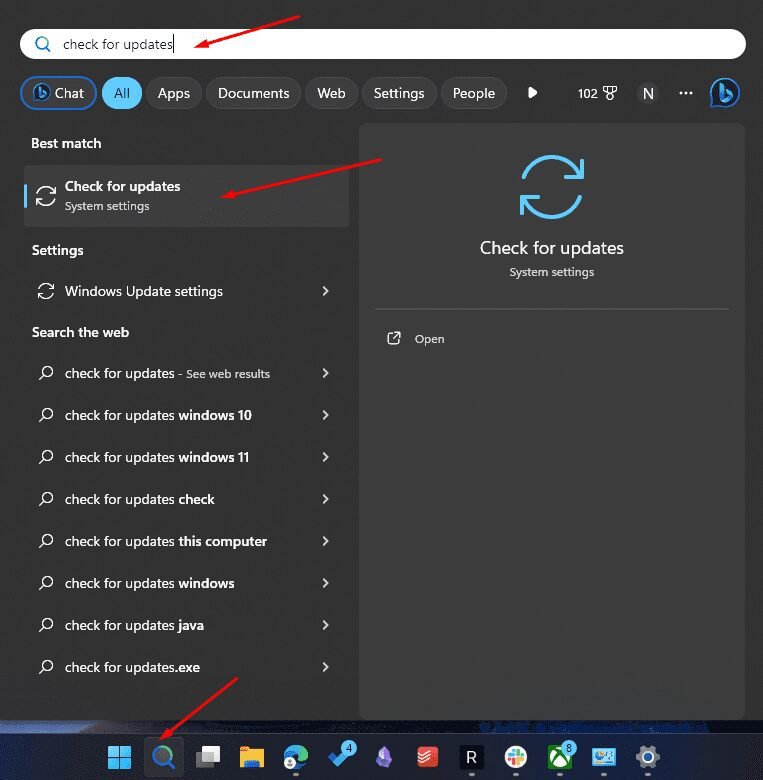
Task: Select the Documents filter tab
Action: coord(253,93)
